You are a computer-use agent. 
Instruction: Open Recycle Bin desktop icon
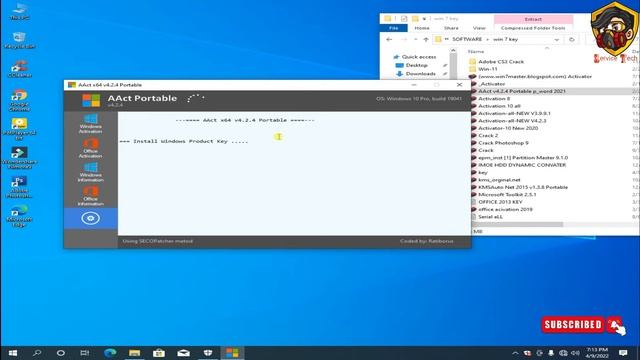[19, 40]
